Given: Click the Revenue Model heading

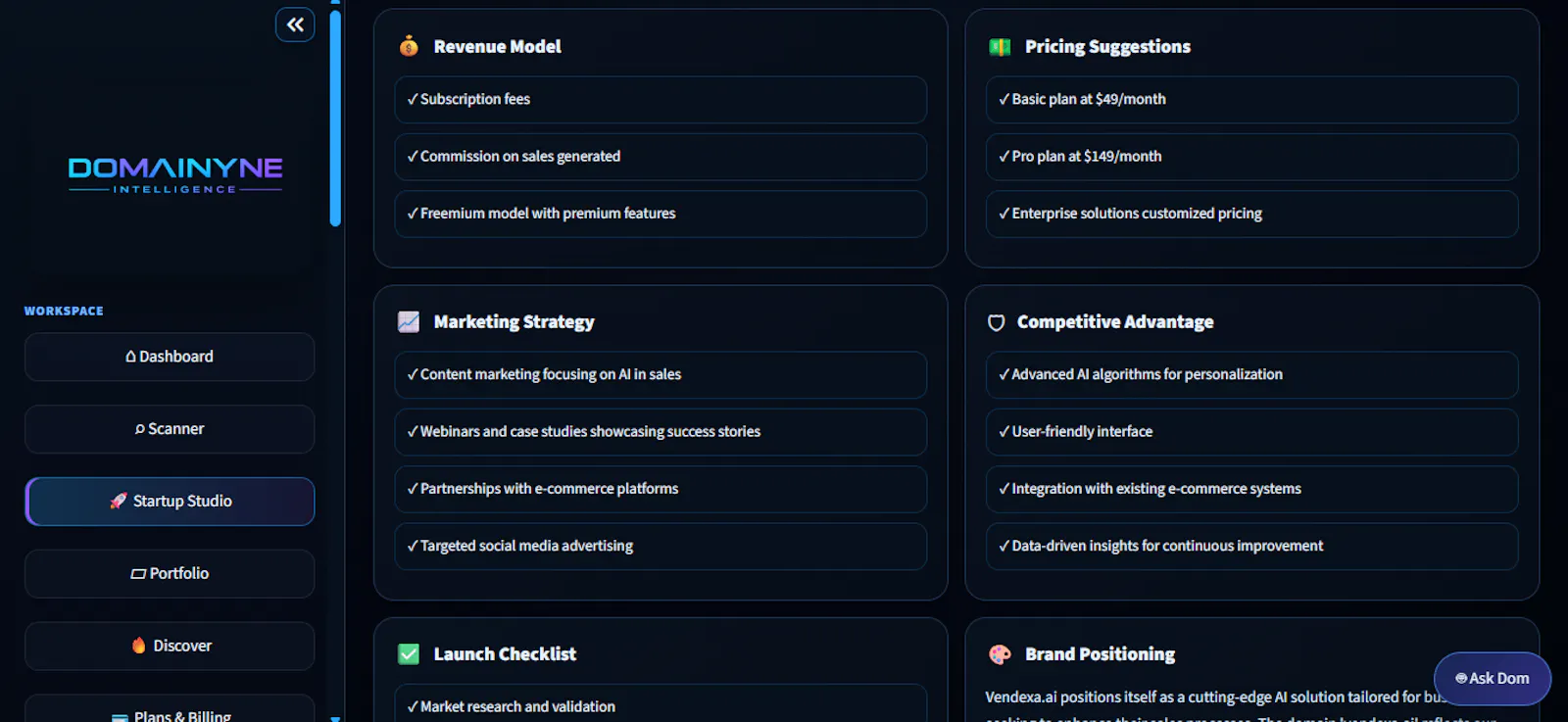Looking at the screenshot, I should coord(497,46).
